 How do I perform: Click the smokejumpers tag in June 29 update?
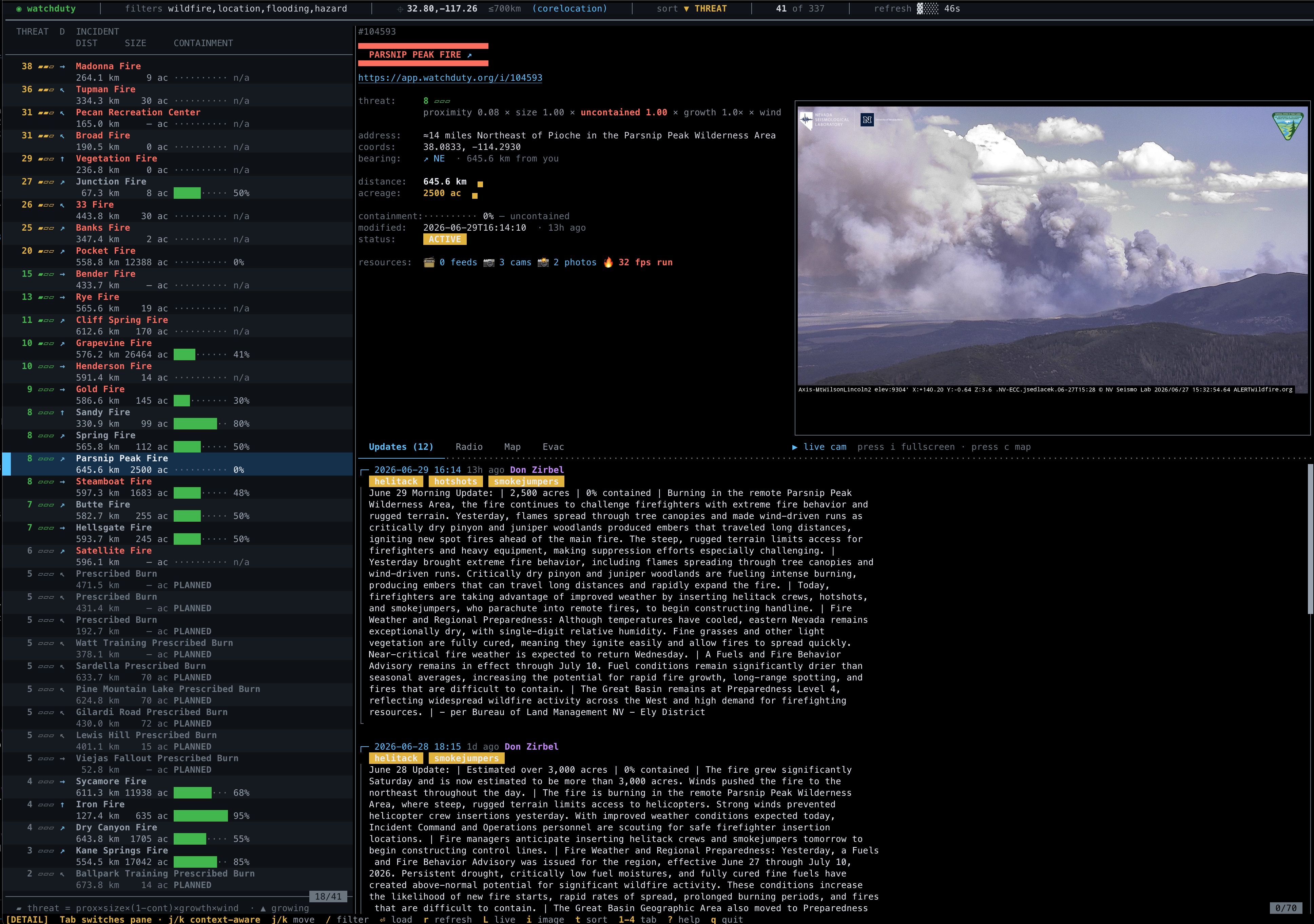tap(526, 481)
